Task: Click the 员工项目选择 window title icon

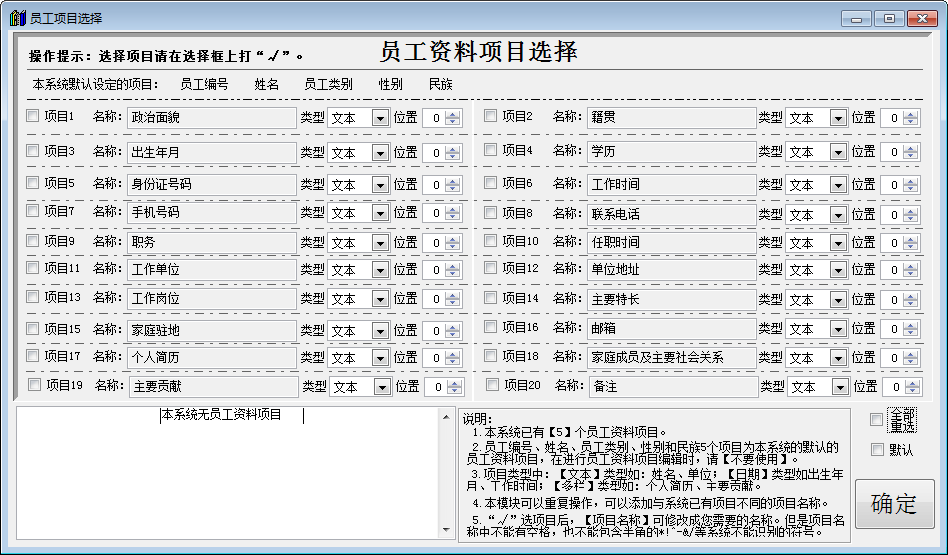Action: pos(18,18)
